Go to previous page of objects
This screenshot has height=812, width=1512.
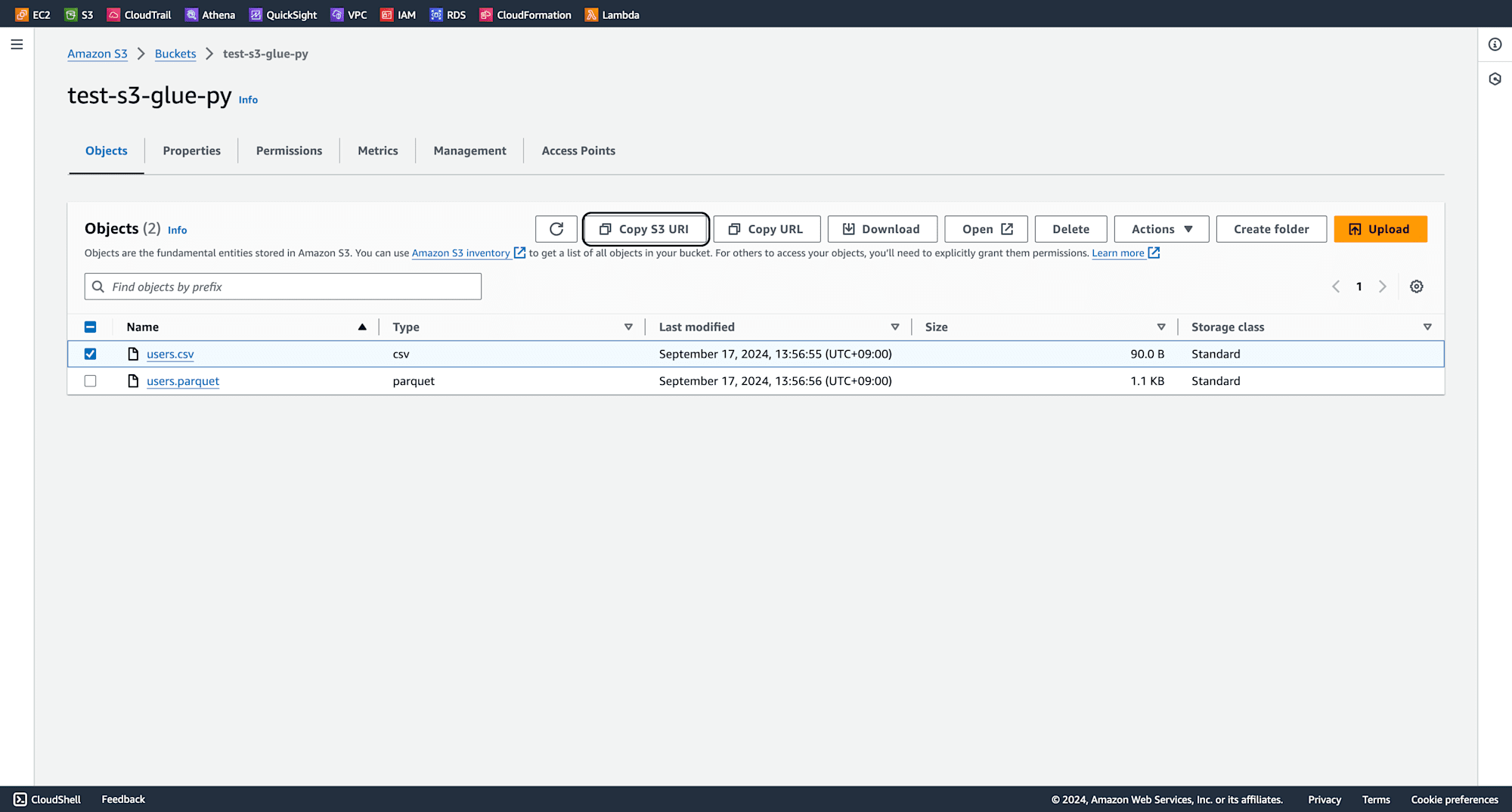coord(1336,287)
